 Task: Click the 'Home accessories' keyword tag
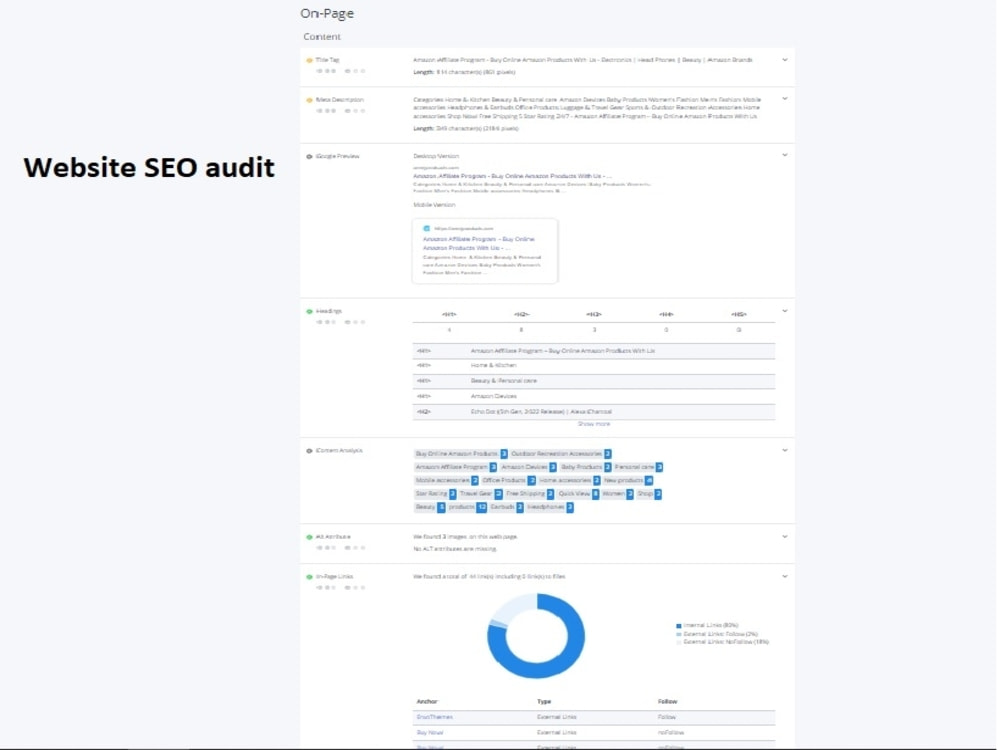(571, 481)
